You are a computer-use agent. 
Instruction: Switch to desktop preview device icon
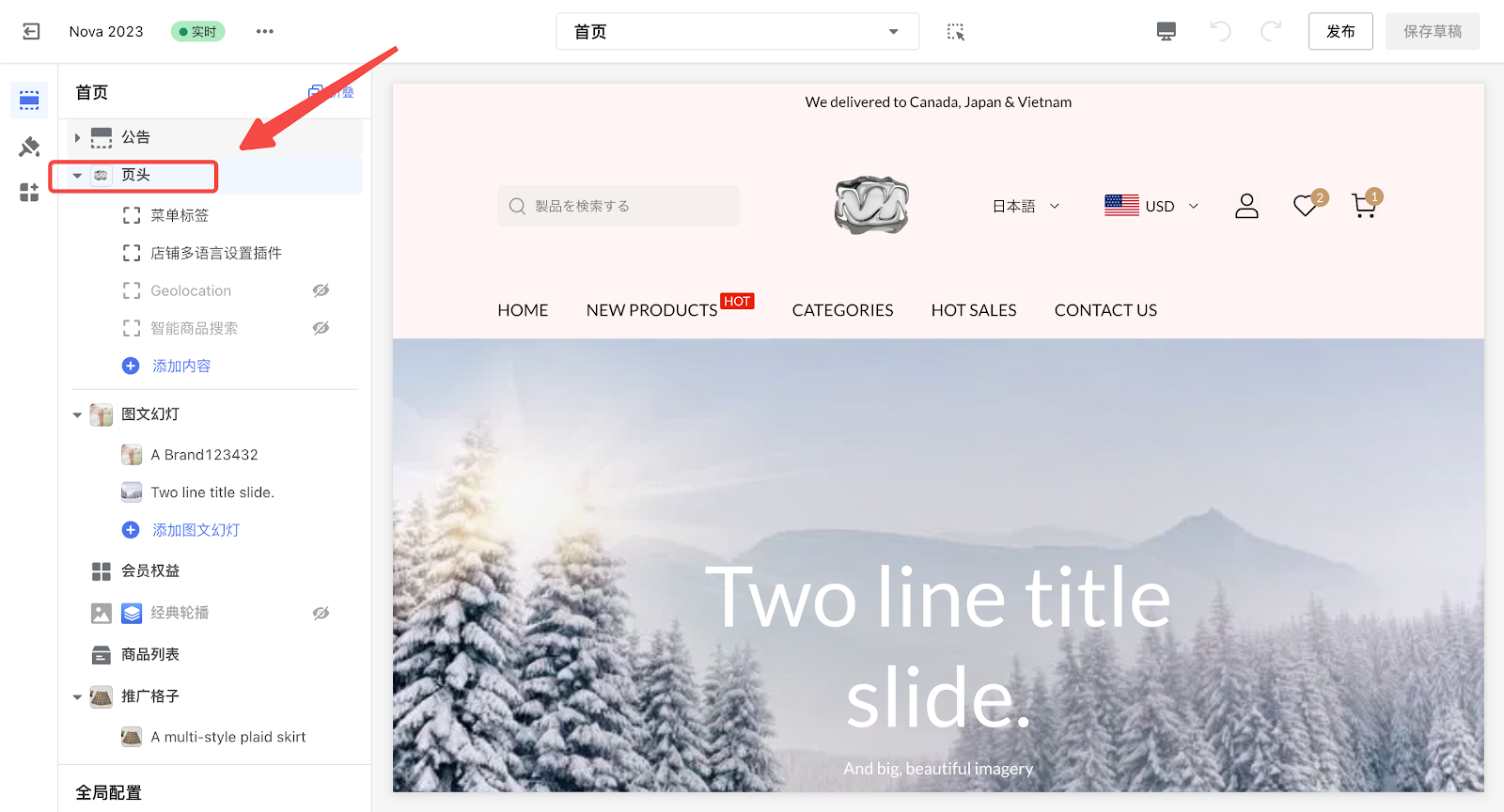pos(1167,31)
